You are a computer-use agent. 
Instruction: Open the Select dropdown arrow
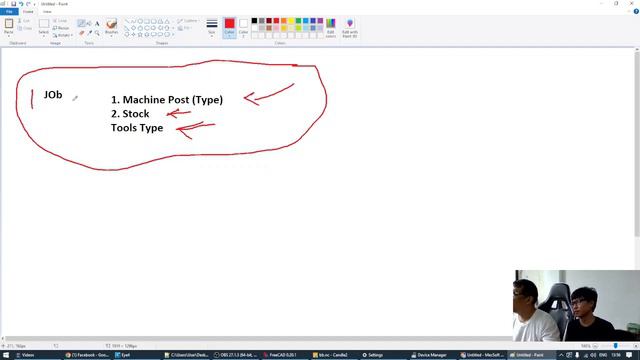pyautogui.click(x=44, y=36)
